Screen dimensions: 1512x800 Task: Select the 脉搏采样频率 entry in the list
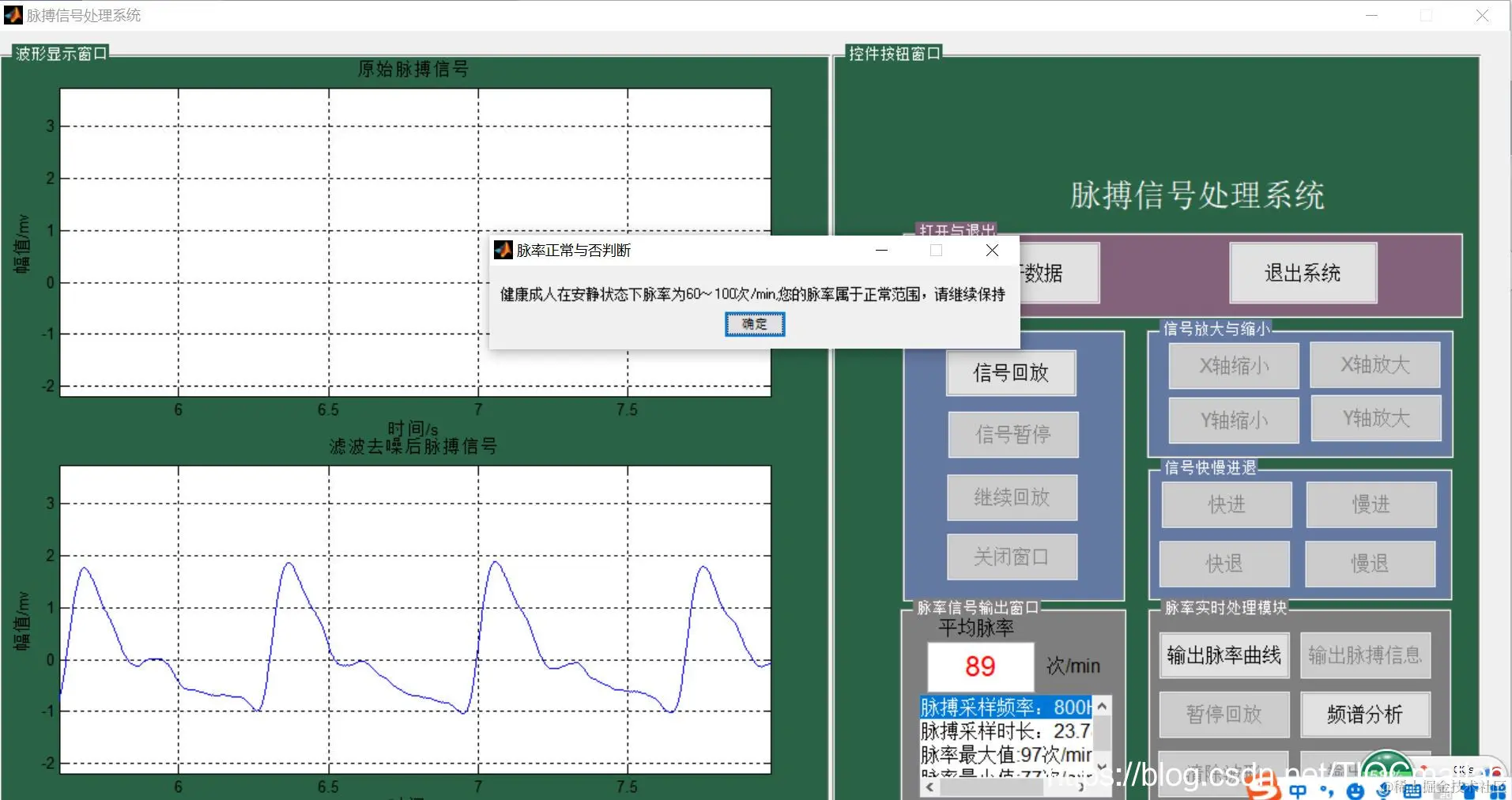tap(1004, 708)
